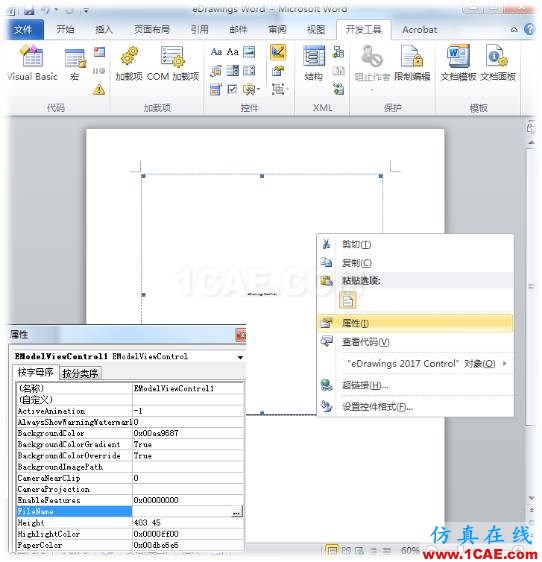Click the XML Expansion Packs icon
Screen dimensions: 542x562
pyautogui.click(x=338, y=89)
